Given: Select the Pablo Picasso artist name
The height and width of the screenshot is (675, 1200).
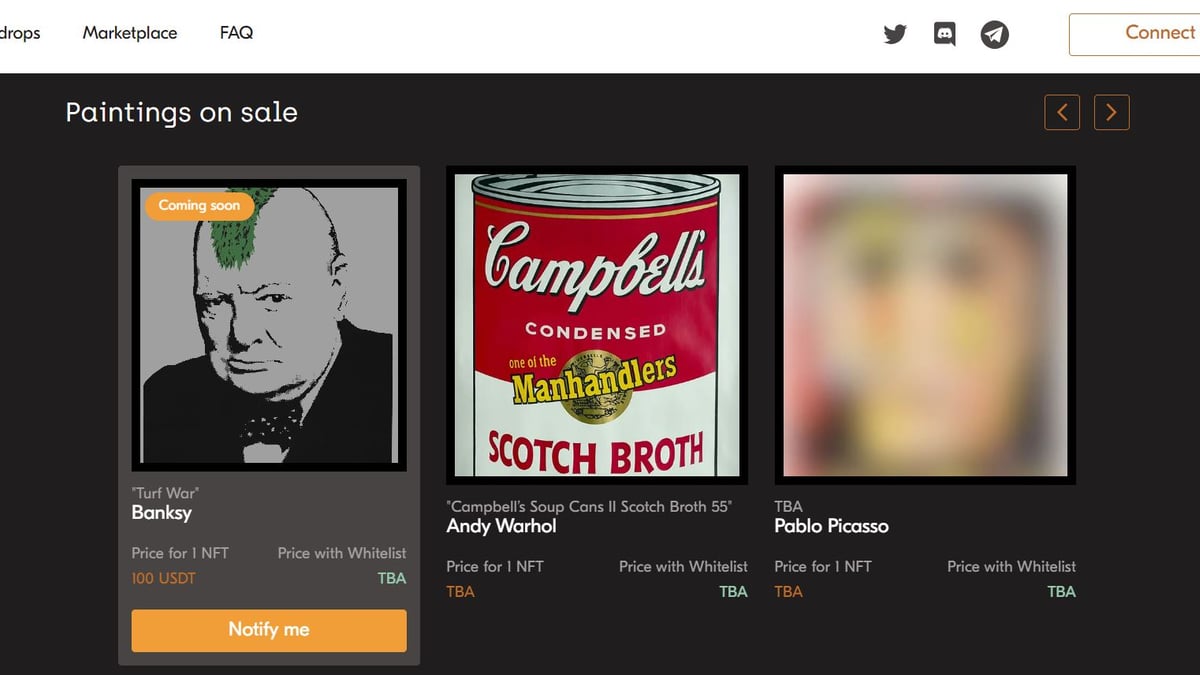Looking at the screenshot, I should coord(831,526).
